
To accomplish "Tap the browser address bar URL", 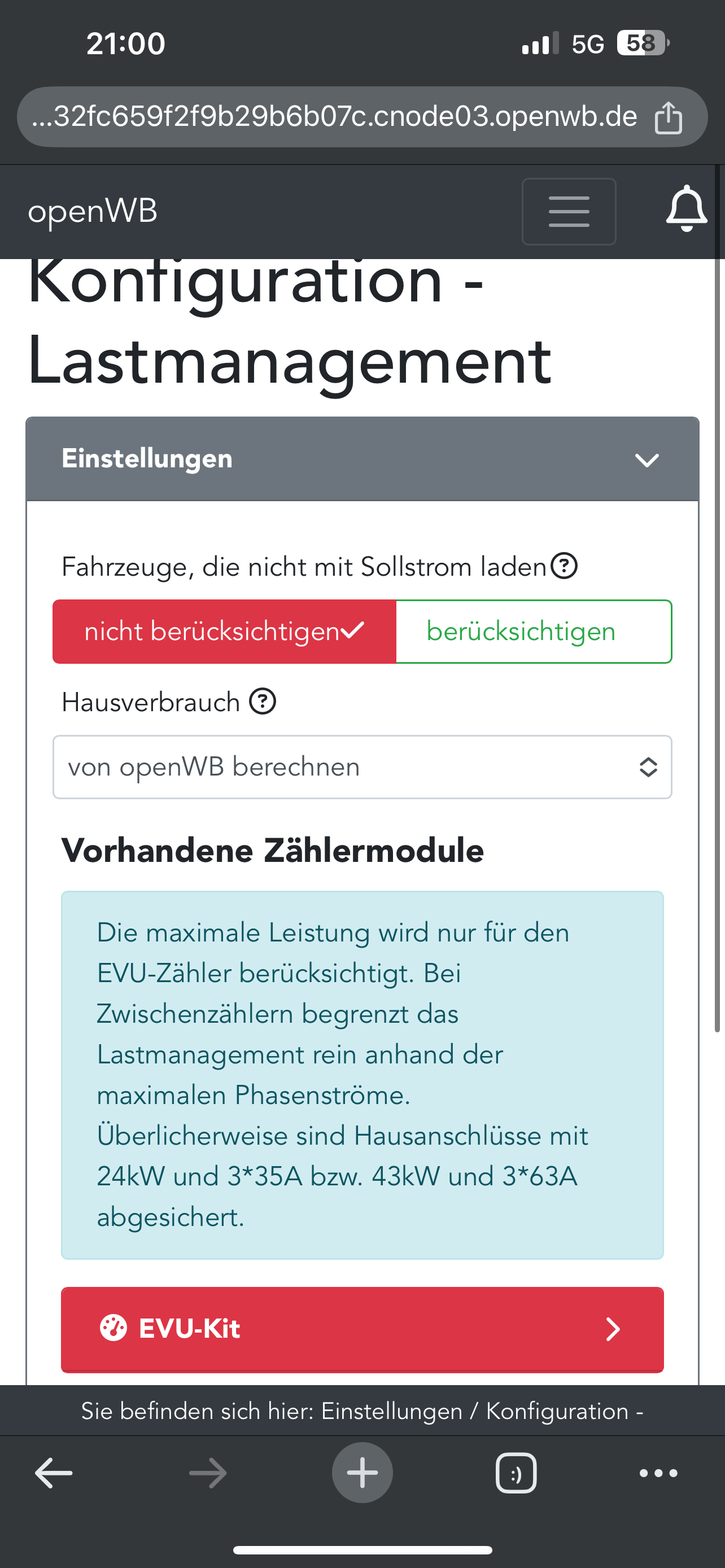I will [x=335, y=117].
